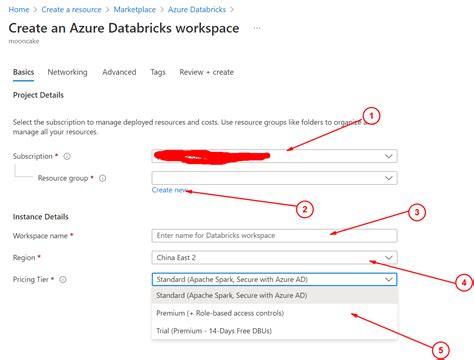Image resolution: width=474 pixels, height=360 pixels.
Task: Navigate to Create a resource breadcrumb
Action: [71, 10]
